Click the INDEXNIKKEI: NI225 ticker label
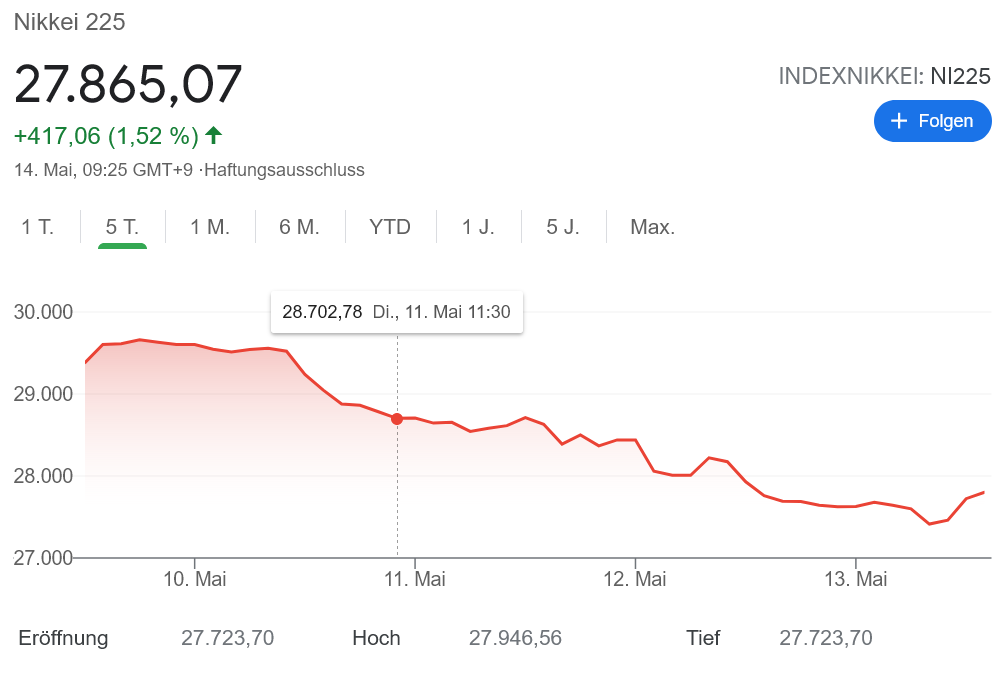This screenshot has width=1008, height=674. pos(884,76)
